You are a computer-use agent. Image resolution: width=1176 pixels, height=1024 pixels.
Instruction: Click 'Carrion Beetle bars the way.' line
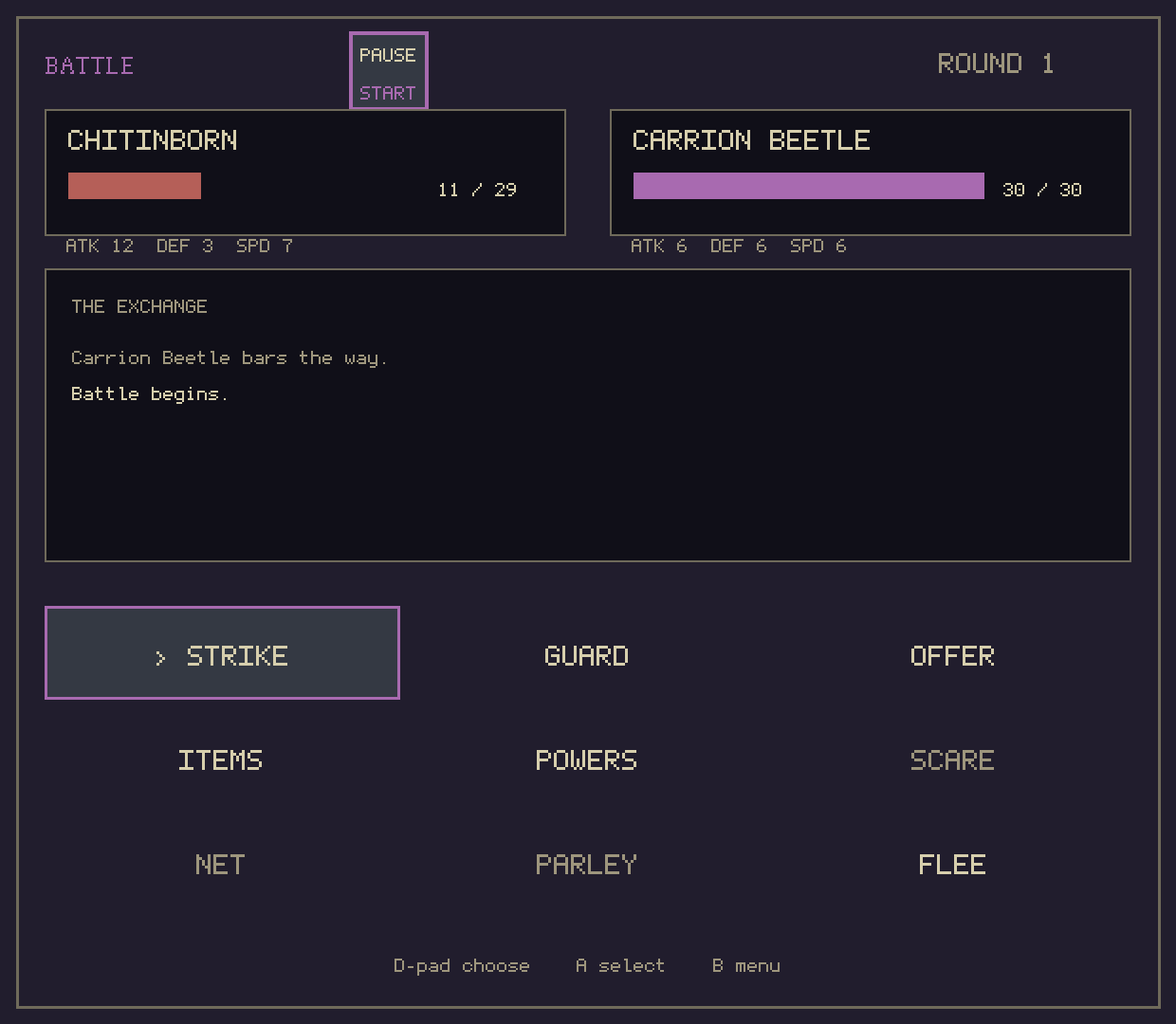tap(230, 358)
